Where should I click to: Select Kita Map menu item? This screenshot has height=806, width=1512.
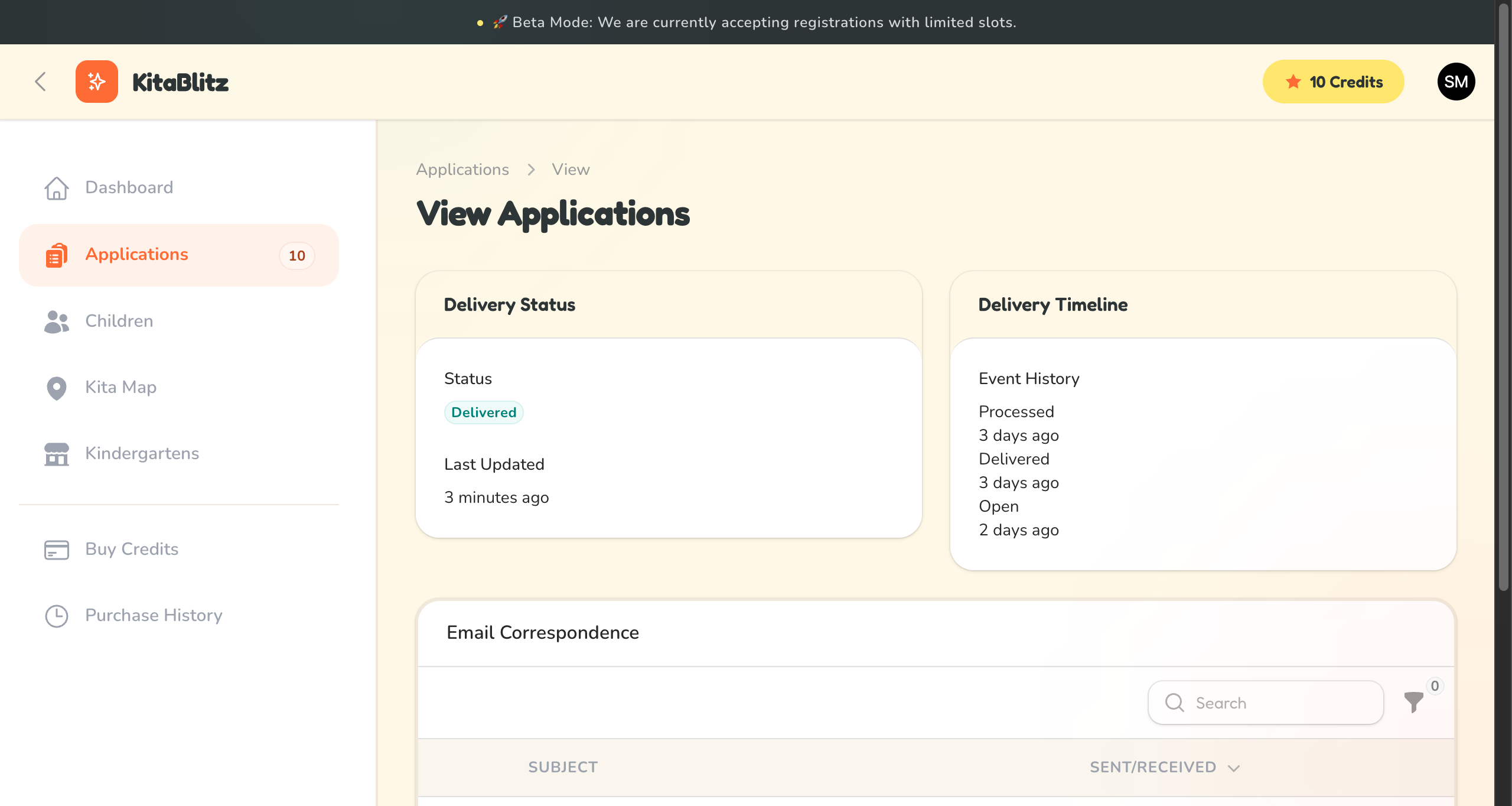coord(121,388)
